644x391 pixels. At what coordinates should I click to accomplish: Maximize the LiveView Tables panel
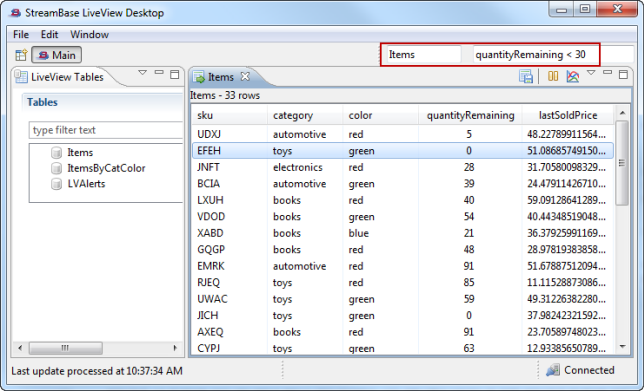175,74
